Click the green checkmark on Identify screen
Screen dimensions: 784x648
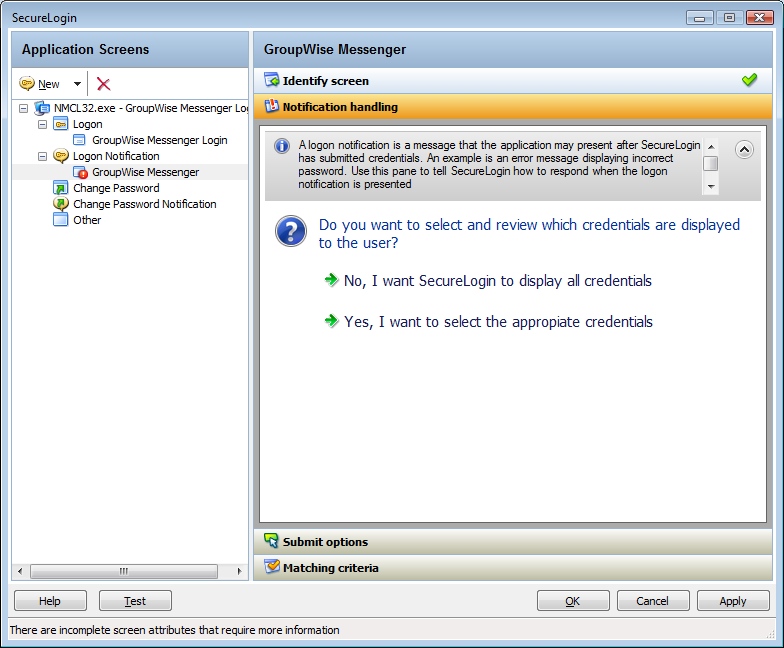pyautogui.click(x=749, y=80)
